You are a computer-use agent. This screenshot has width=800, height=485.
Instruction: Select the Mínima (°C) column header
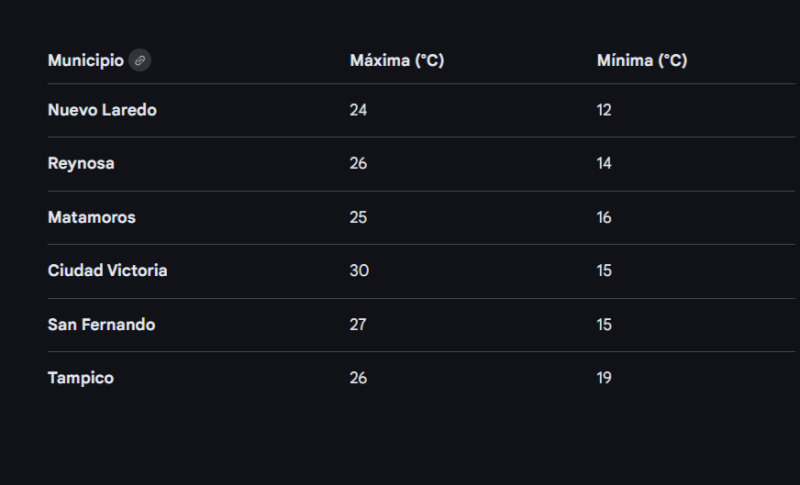pyautogui.click(x=641, y=61)
